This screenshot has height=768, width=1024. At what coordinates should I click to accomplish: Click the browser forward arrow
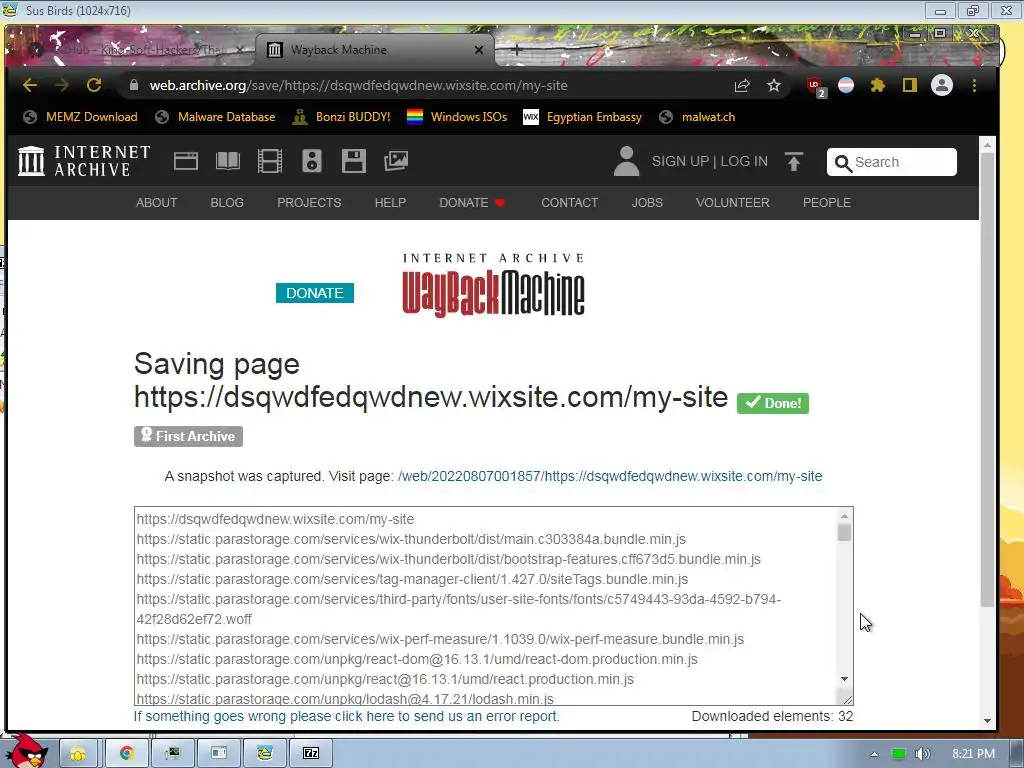[x=62, y=86]
